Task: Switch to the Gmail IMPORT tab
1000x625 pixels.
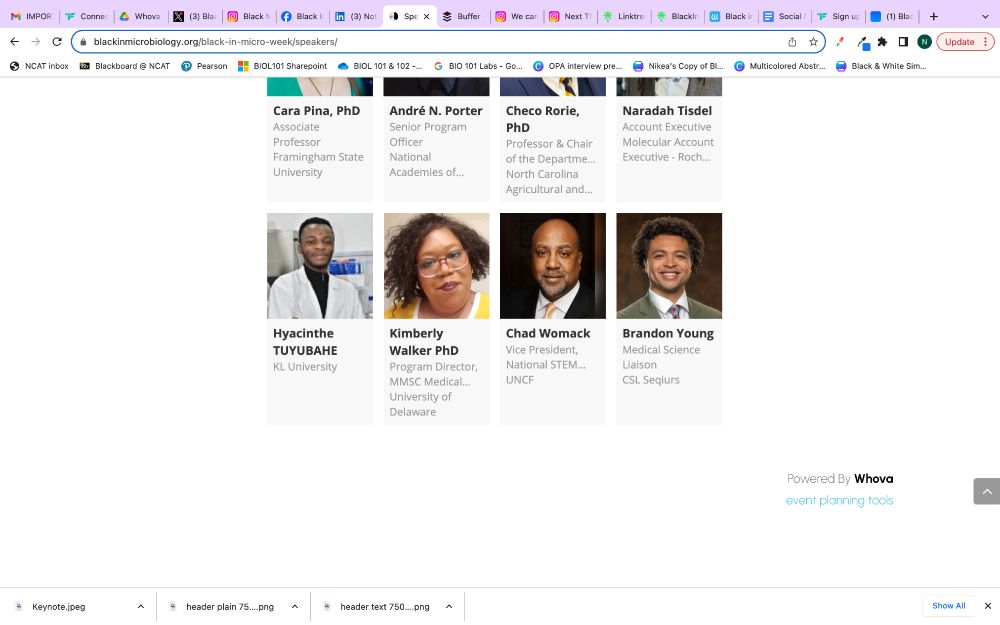Action: click(31, 17)
